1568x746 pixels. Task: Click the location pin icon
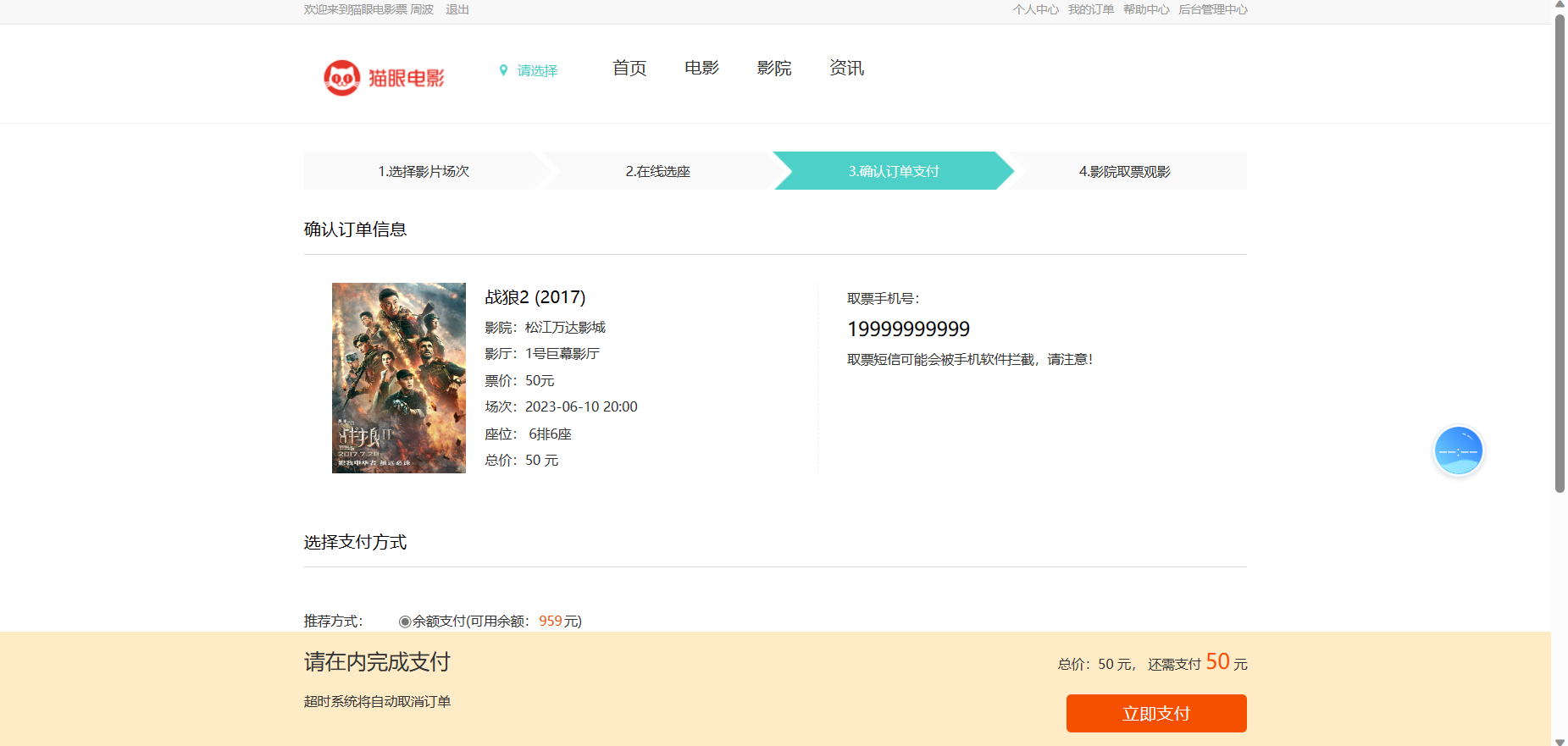503,70
